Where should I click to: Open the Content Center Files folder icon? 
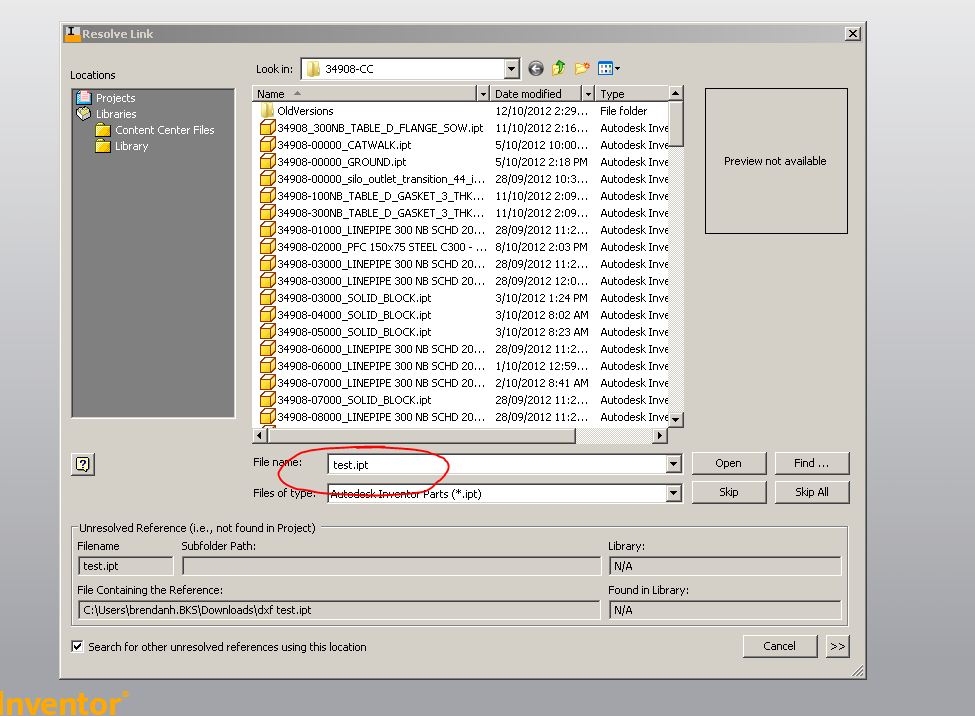click(104, 130)
